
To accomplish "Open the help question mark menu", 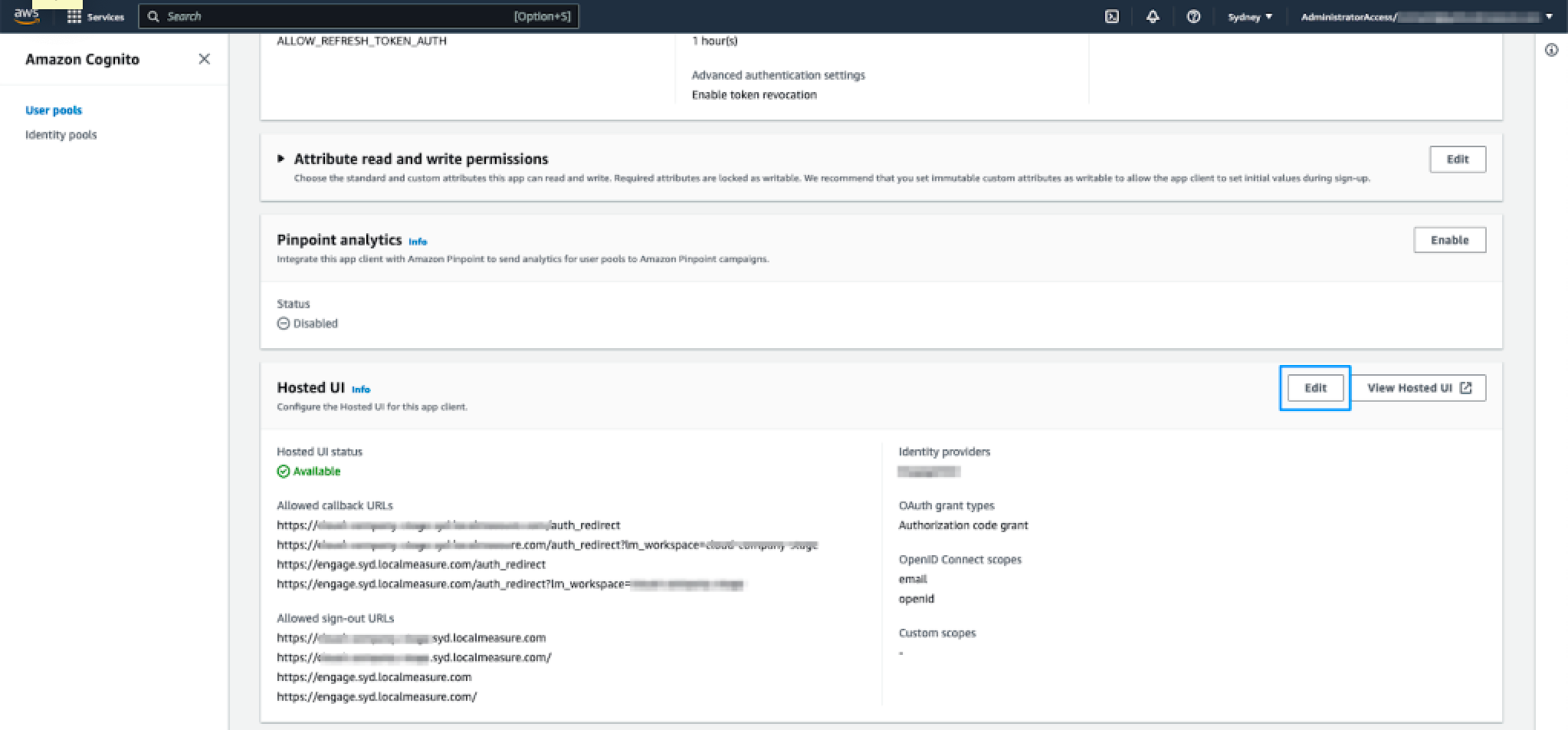I will (x=1193, y=16).
